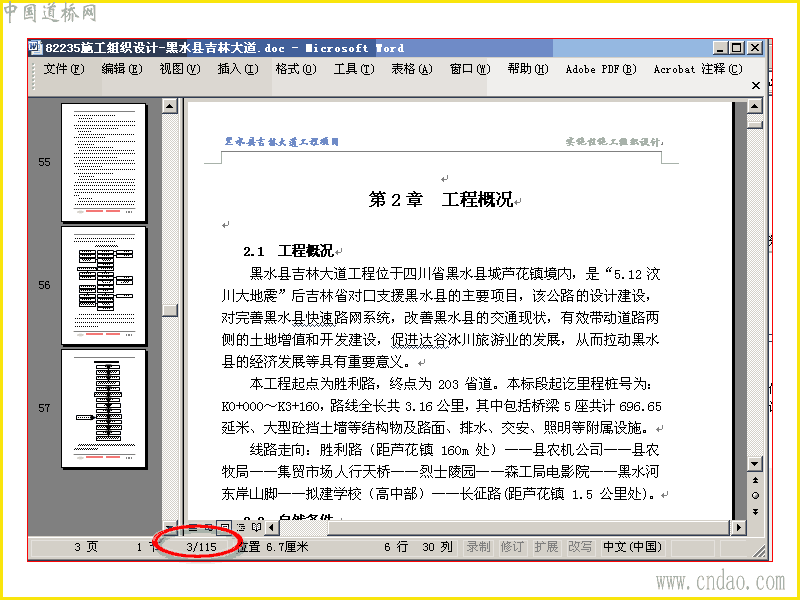Select page 56 thumbnail
The height and width of the screenshot is (600, 800).
pyautogui.click(x=104, y=286)
